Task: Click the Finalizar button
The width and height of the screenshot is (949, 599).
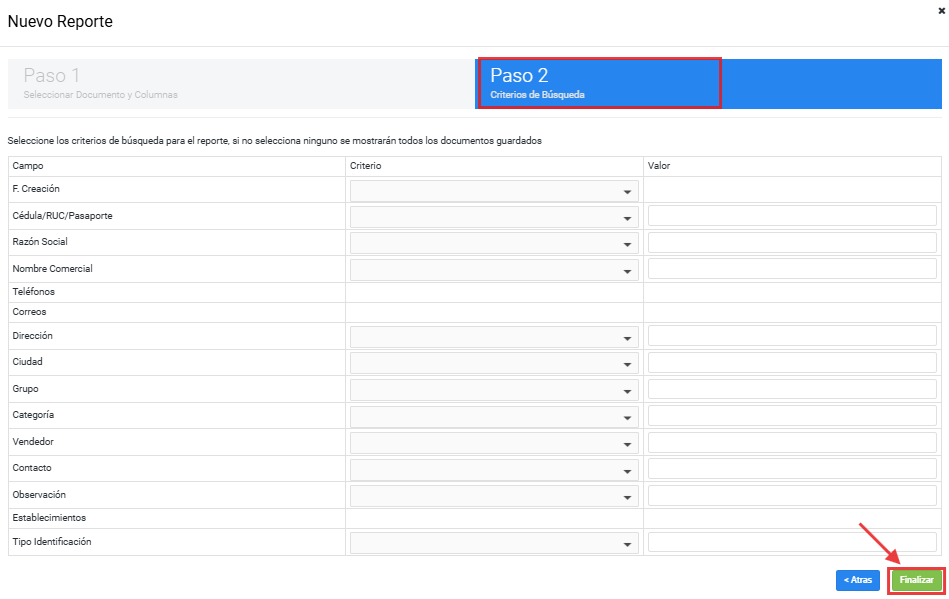Action: click(x=916, y=580)
